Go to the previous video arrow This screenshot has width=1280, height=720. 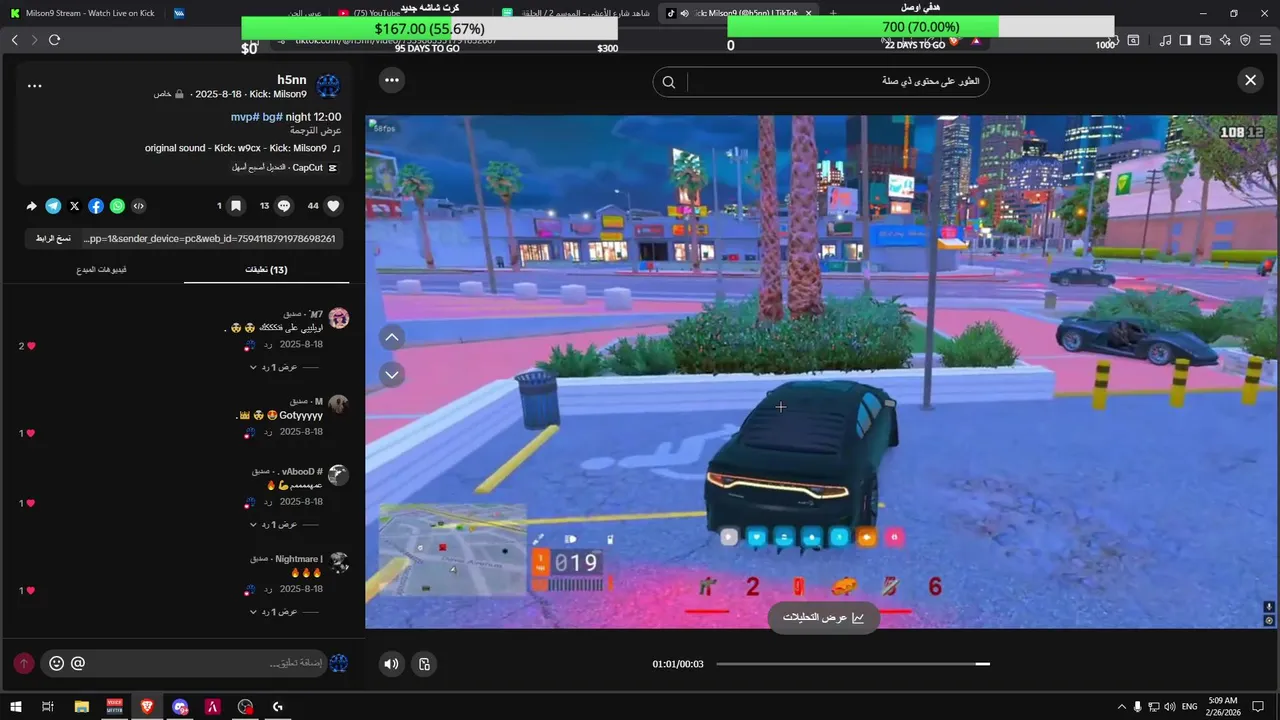[392, 338]
